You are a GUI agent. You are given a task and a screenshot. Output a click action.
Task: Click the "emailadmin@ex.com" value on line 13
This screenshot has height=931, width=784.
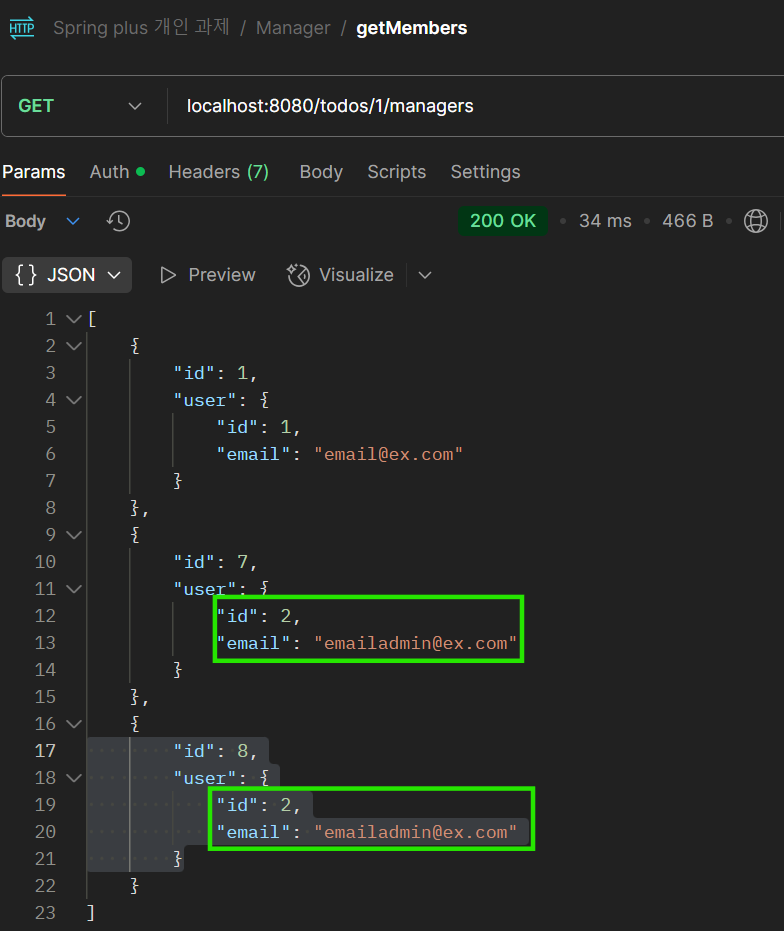tap(415, 643)
